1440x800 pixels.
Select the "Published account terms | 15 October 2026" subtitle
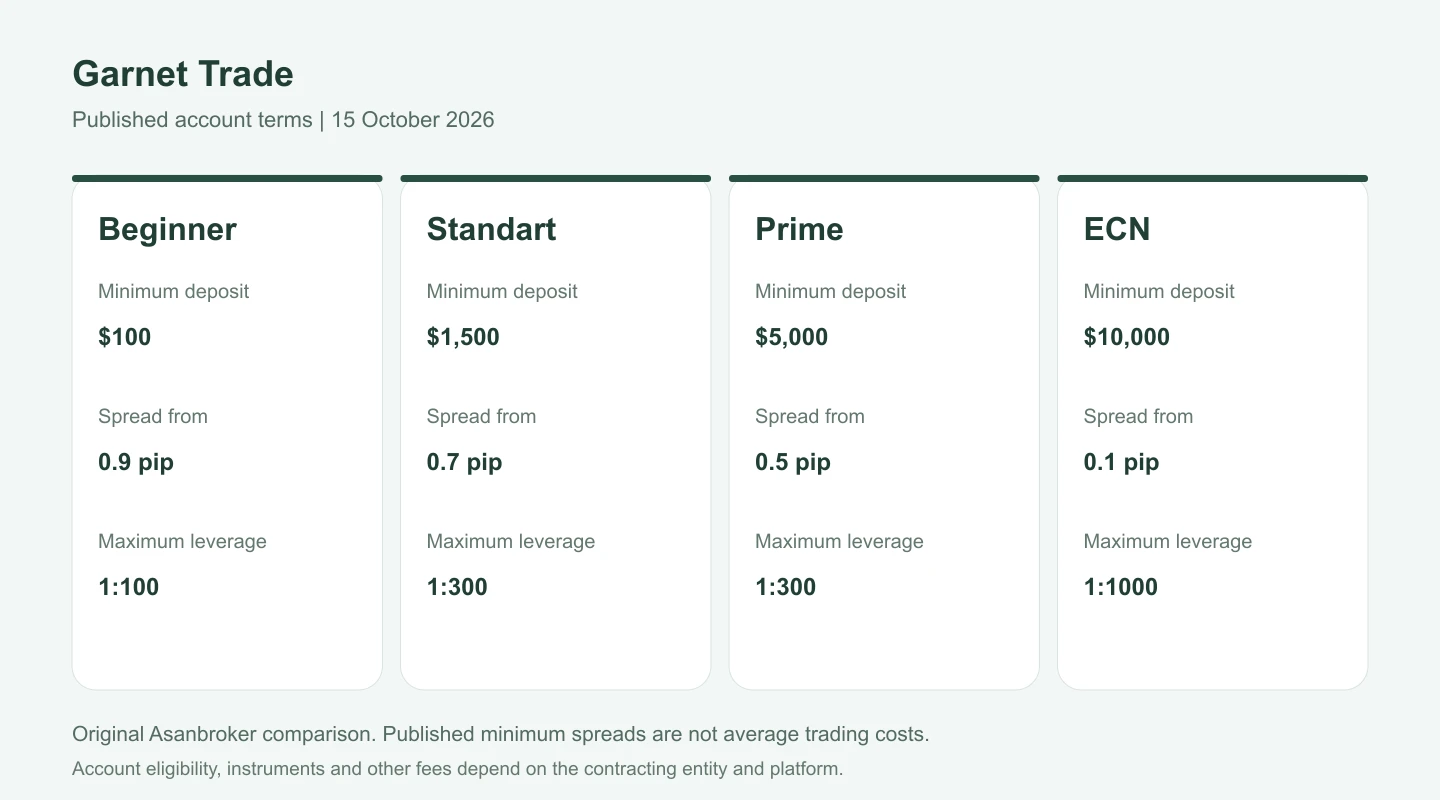(x=283, y=120)
